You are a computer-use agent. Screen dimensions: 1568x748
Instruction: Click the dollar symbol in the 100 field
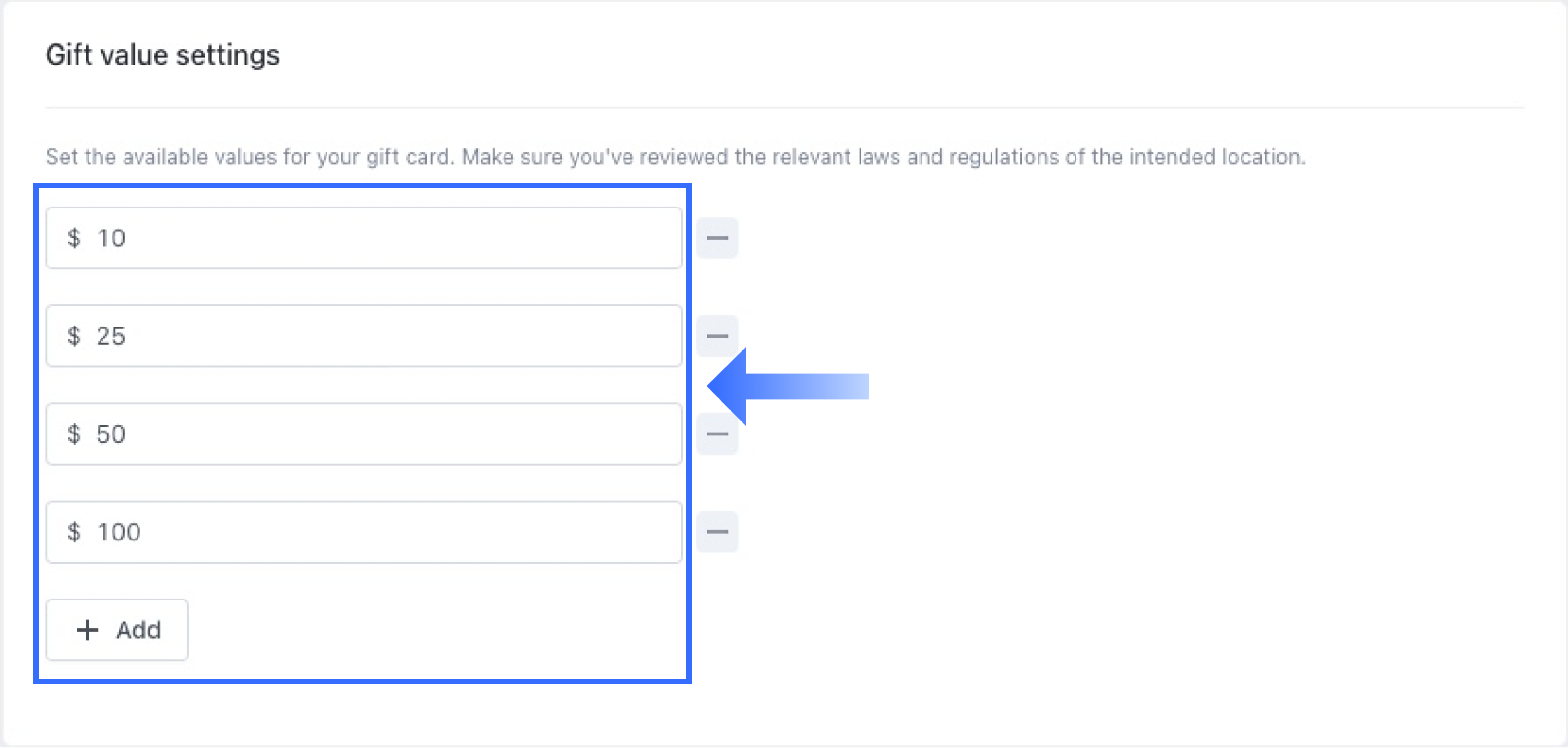click(x=74, y=532)
